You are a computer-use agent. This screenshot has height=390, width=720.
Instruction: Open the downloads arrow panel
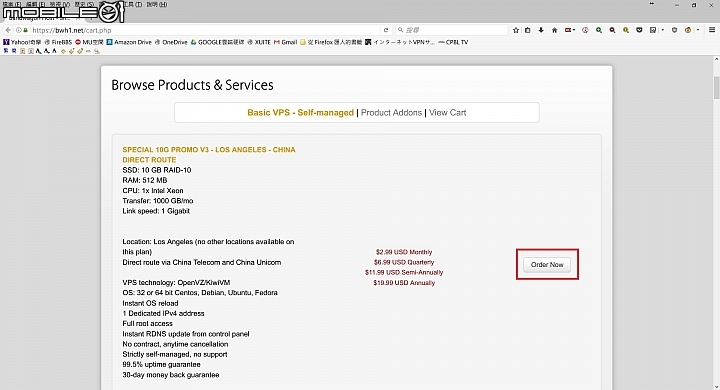coord(541,30)
